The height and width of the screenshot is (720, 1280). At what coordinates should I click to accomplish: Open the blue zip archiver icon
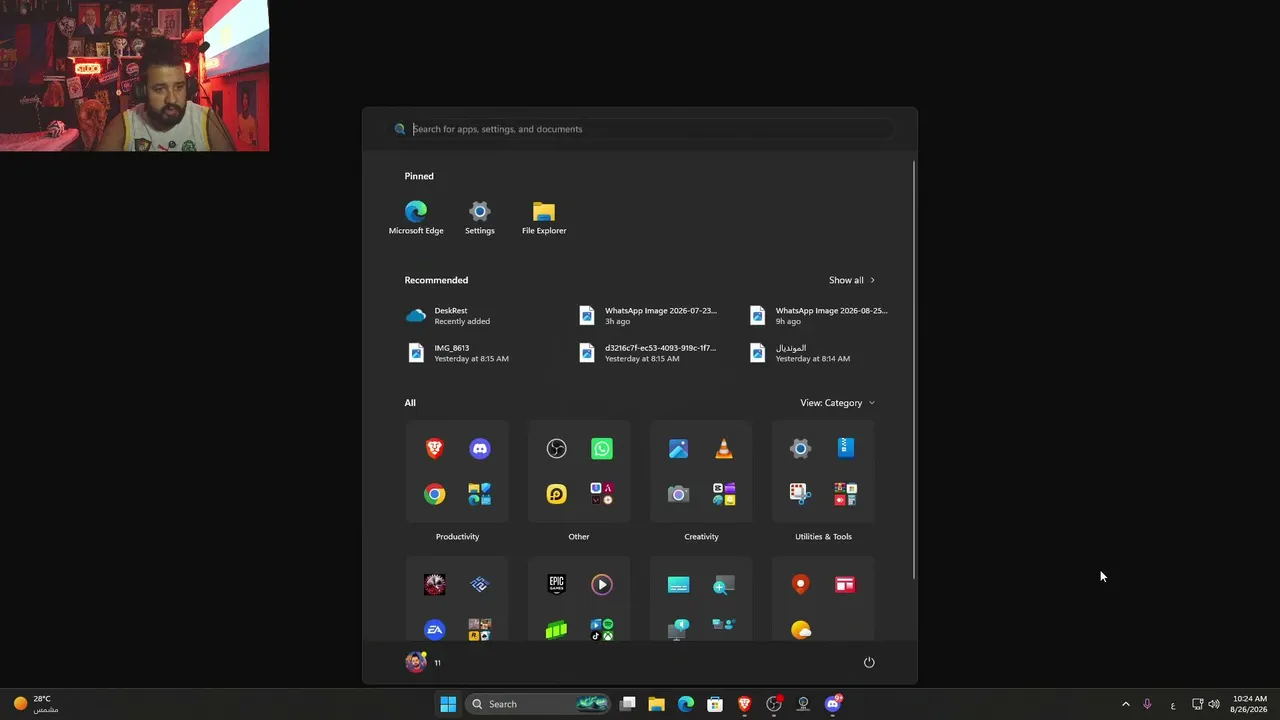[846, 449]
